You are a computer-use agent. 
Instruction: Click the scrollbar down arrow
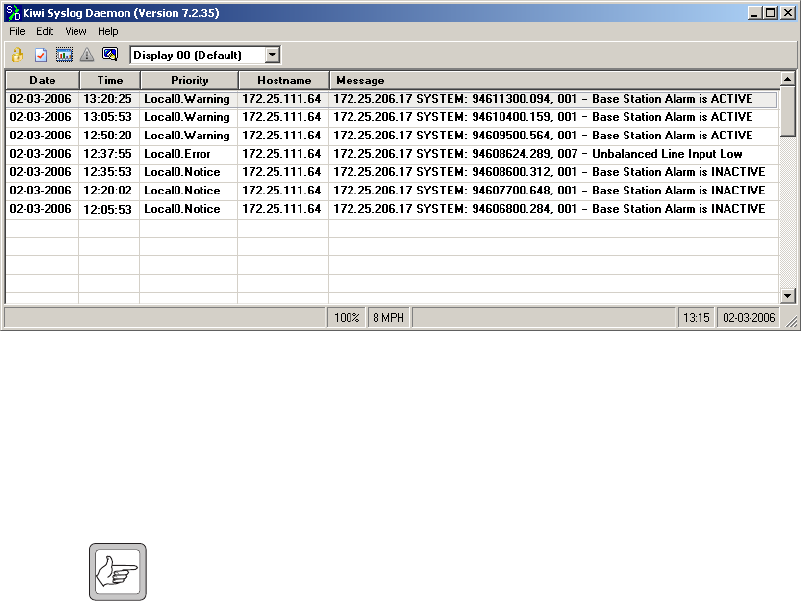coord(788,295)
